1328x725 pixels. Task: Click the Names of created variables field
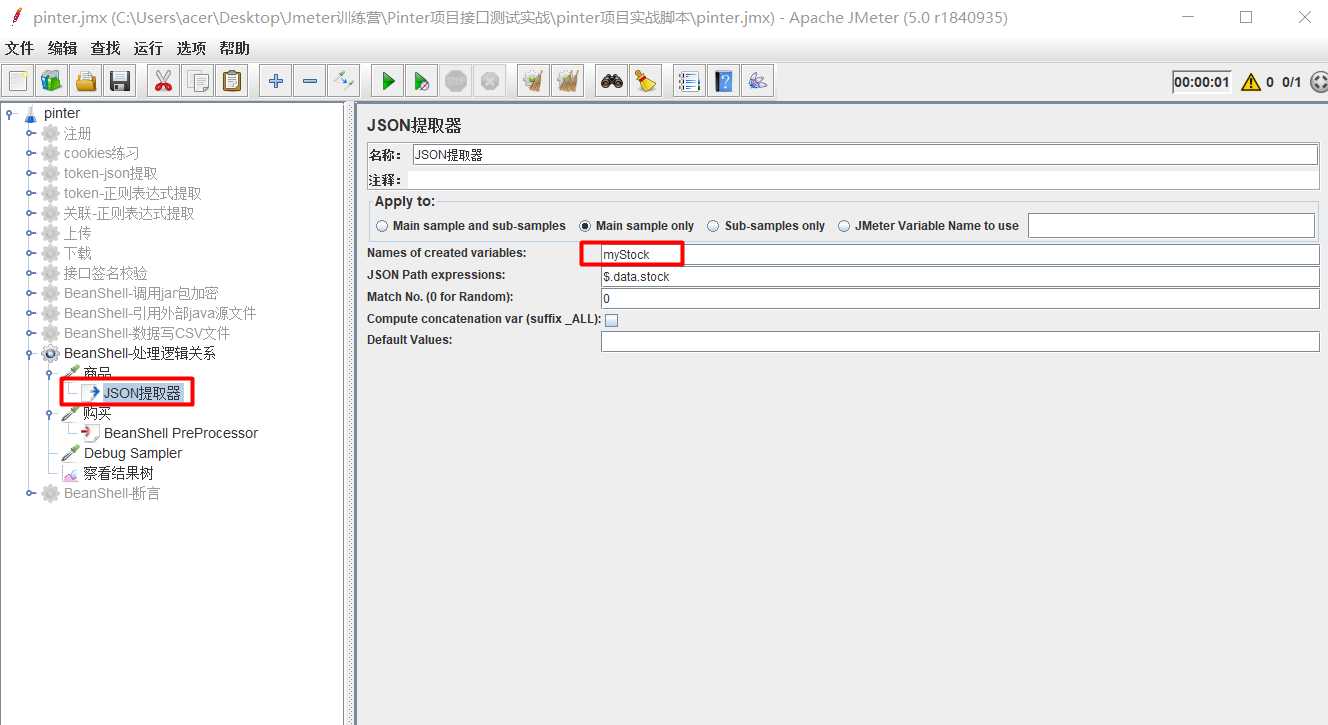coord(960,255)
